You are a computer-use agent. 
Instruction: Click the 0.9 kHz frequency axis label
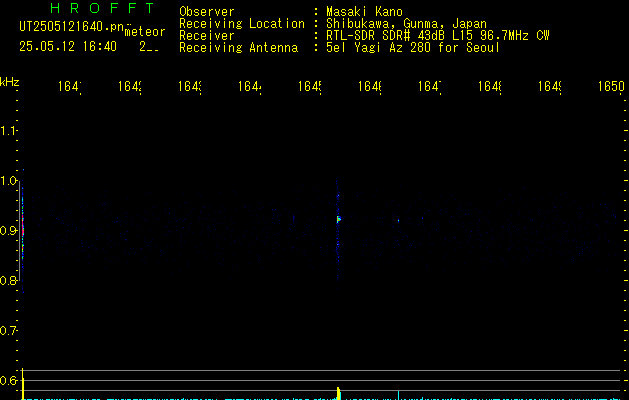8,231
